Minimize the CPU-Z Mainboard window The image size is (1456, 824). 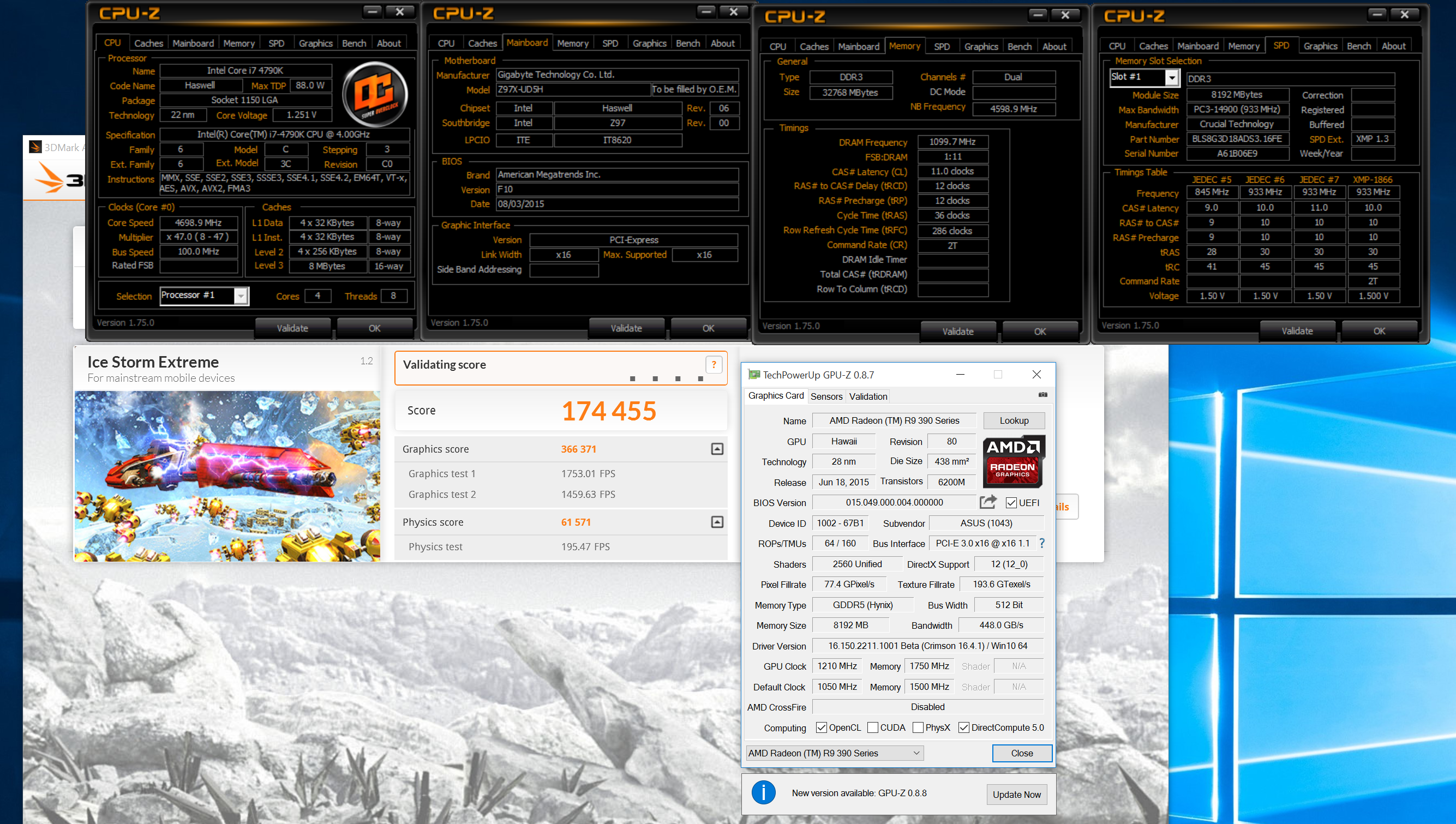(706, 11)
